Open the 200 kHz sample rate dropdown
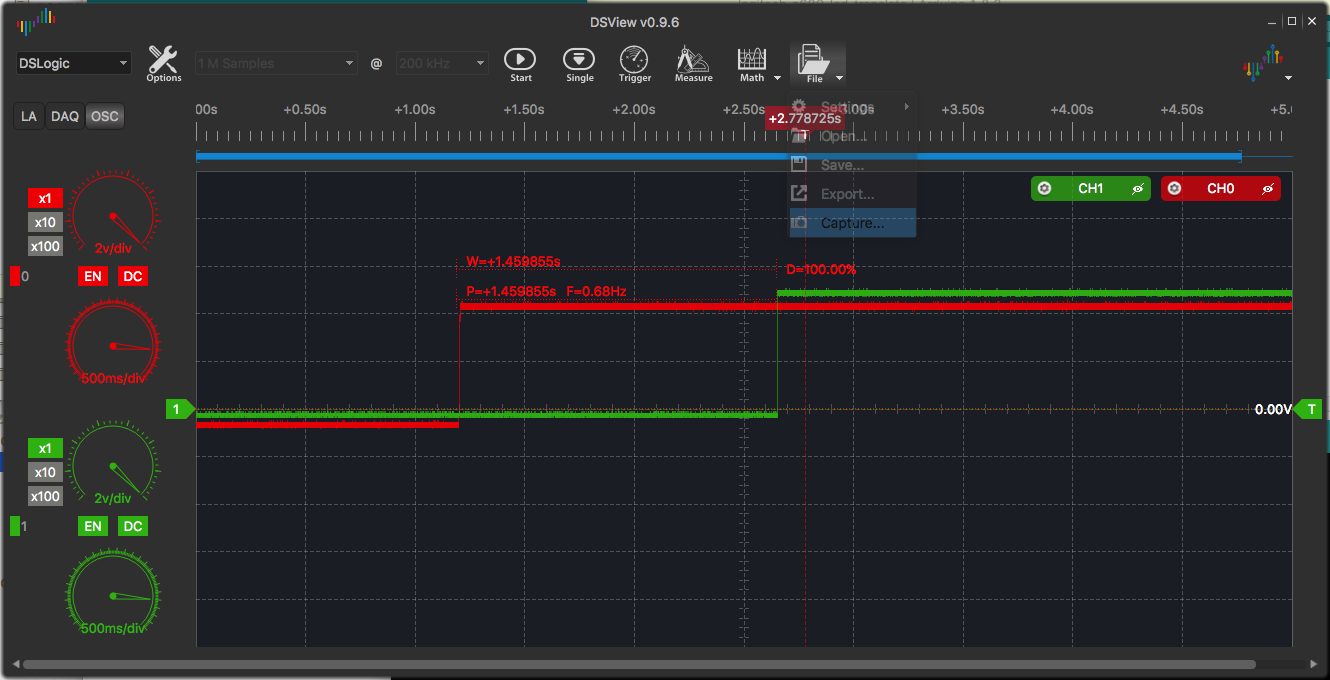Viewport: 1330px width, 680px height. click(x=442, y=63)
